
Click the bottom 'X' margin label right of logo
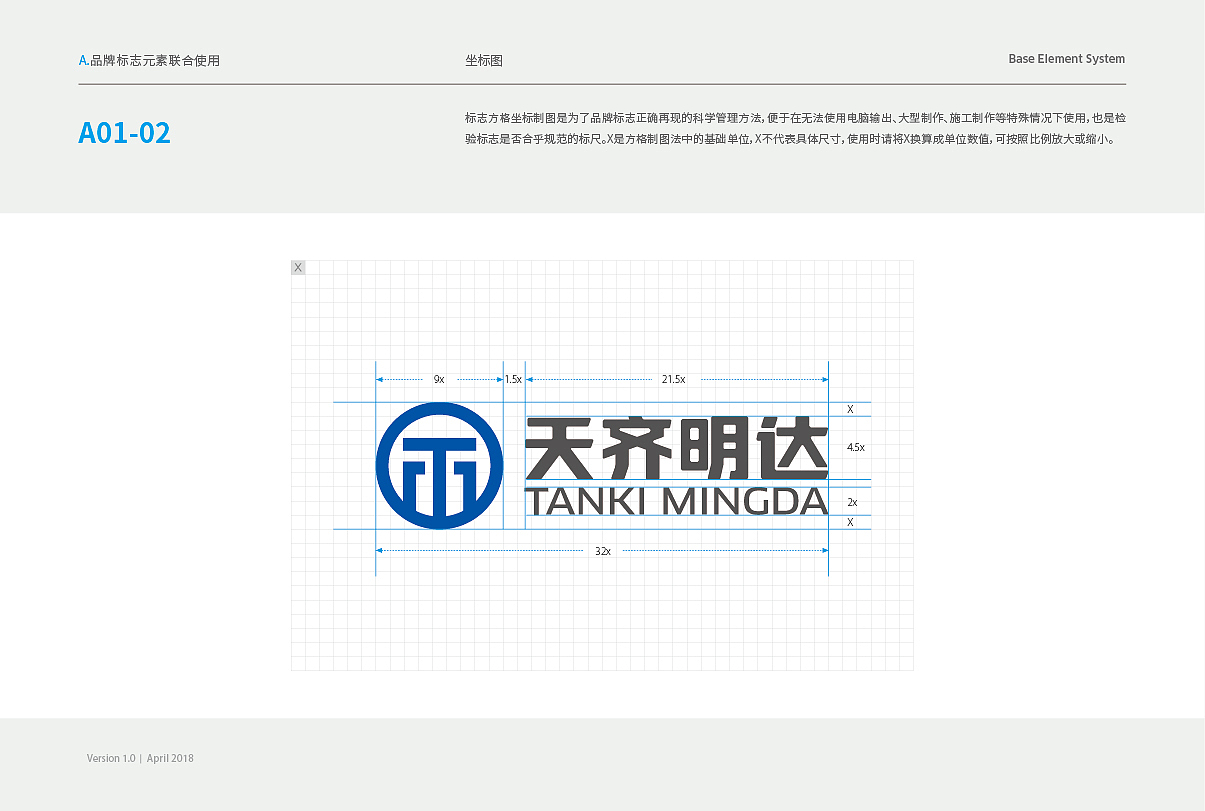[x=850, y=522]
